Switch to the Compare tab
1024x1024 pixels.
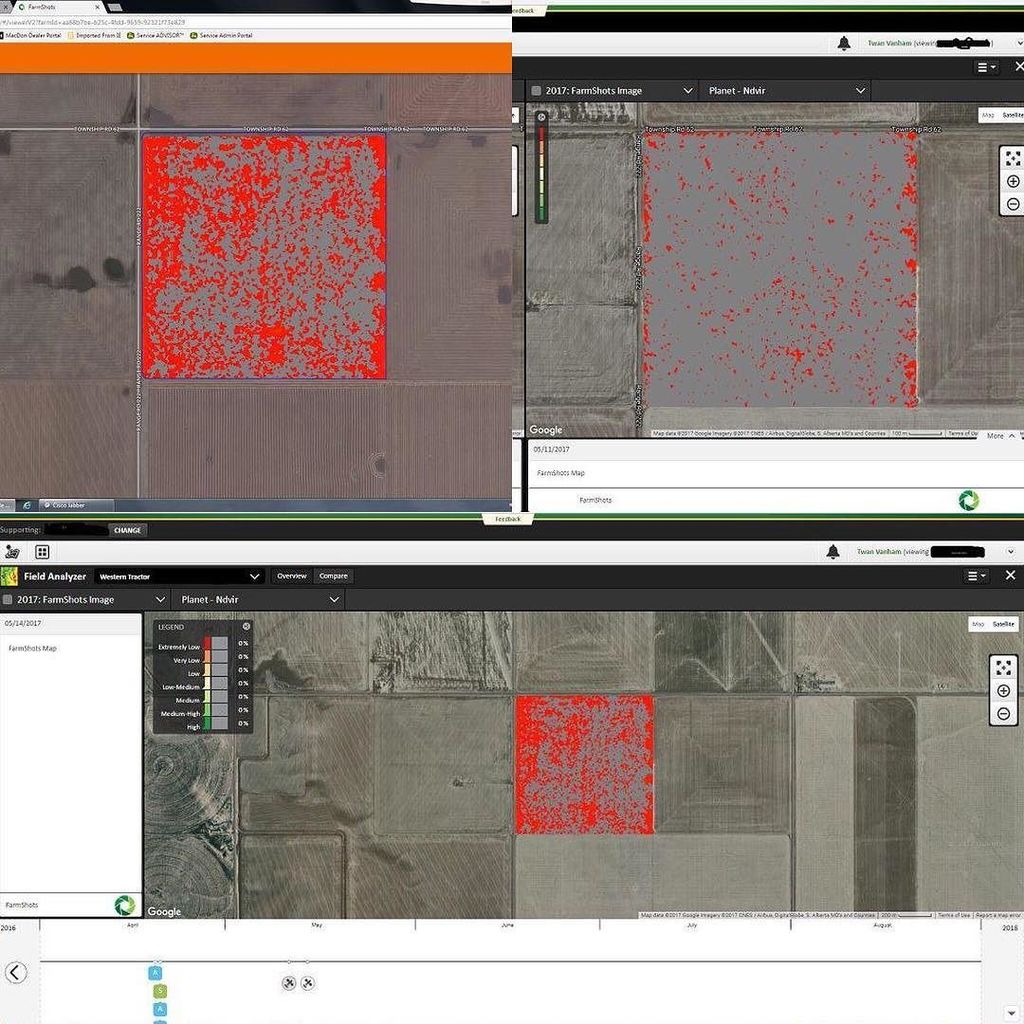(333, 576)
